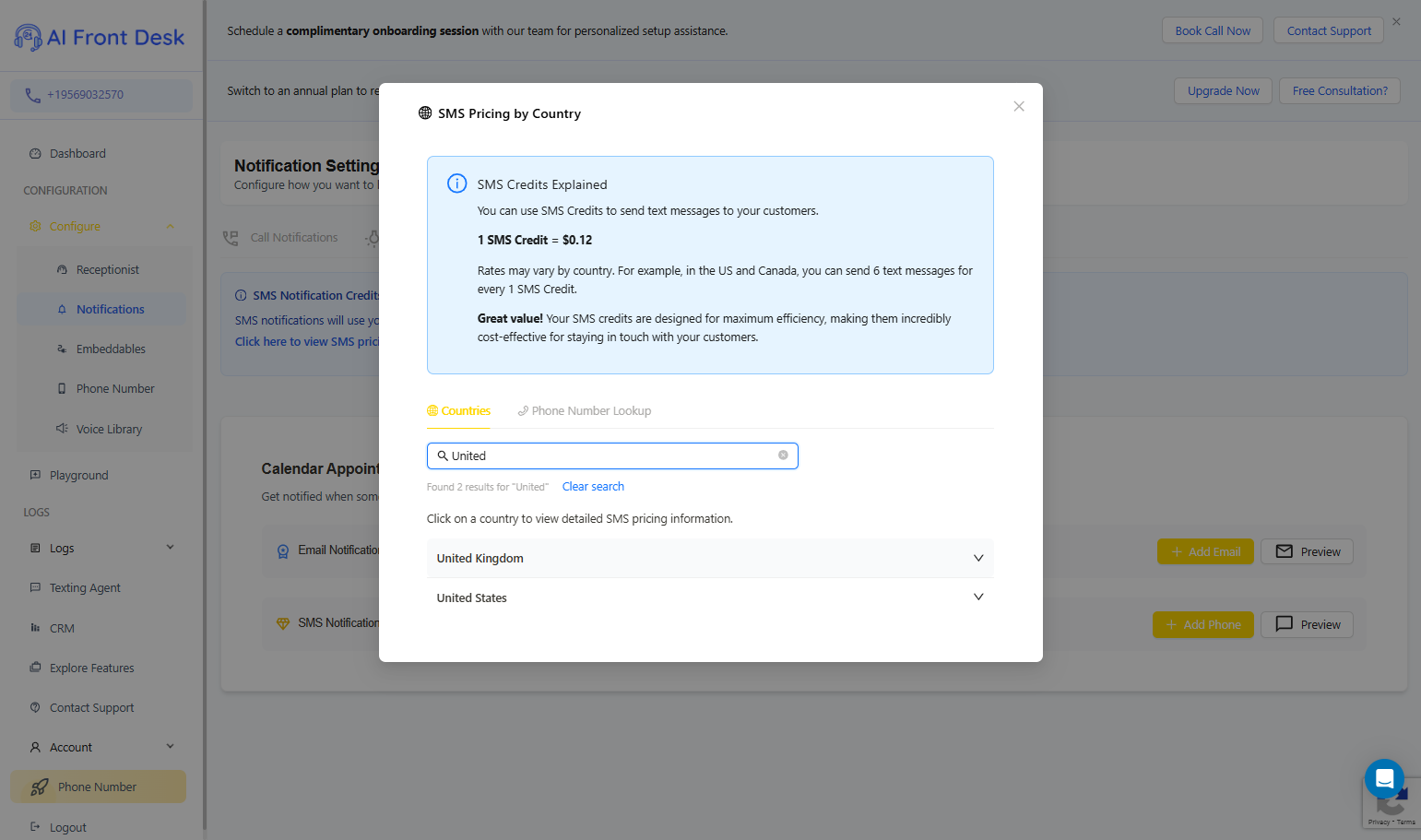Image resolution: width=1421 pixels, height=840 pixels.
Task: Click the Book Call Now button
Action: [1213, 30]
